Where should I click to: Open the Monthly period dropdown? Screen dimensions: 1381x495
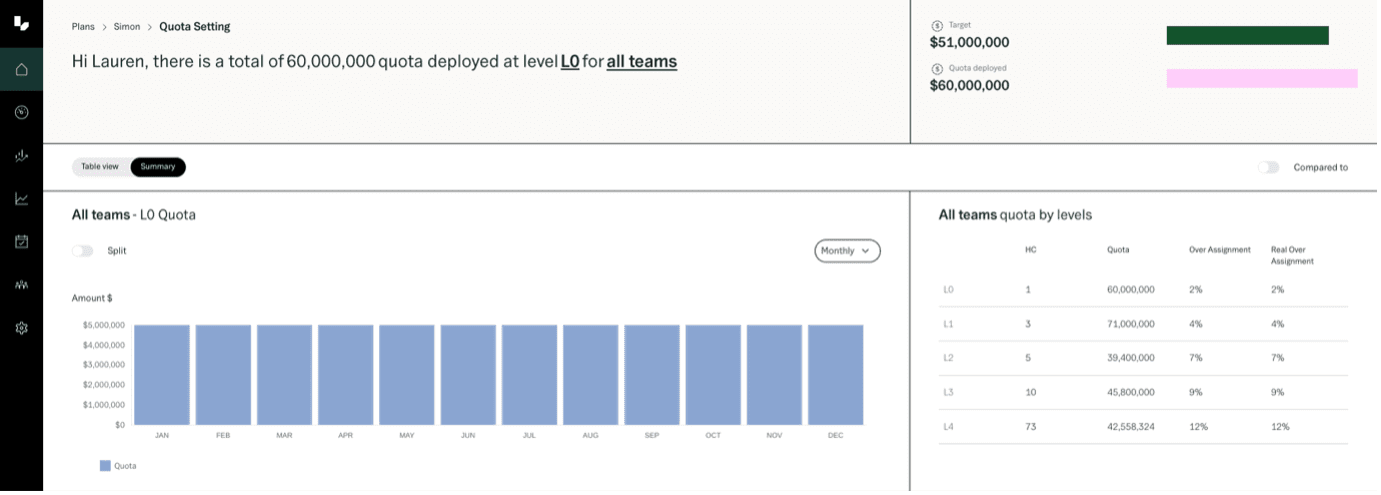[847, 251]
